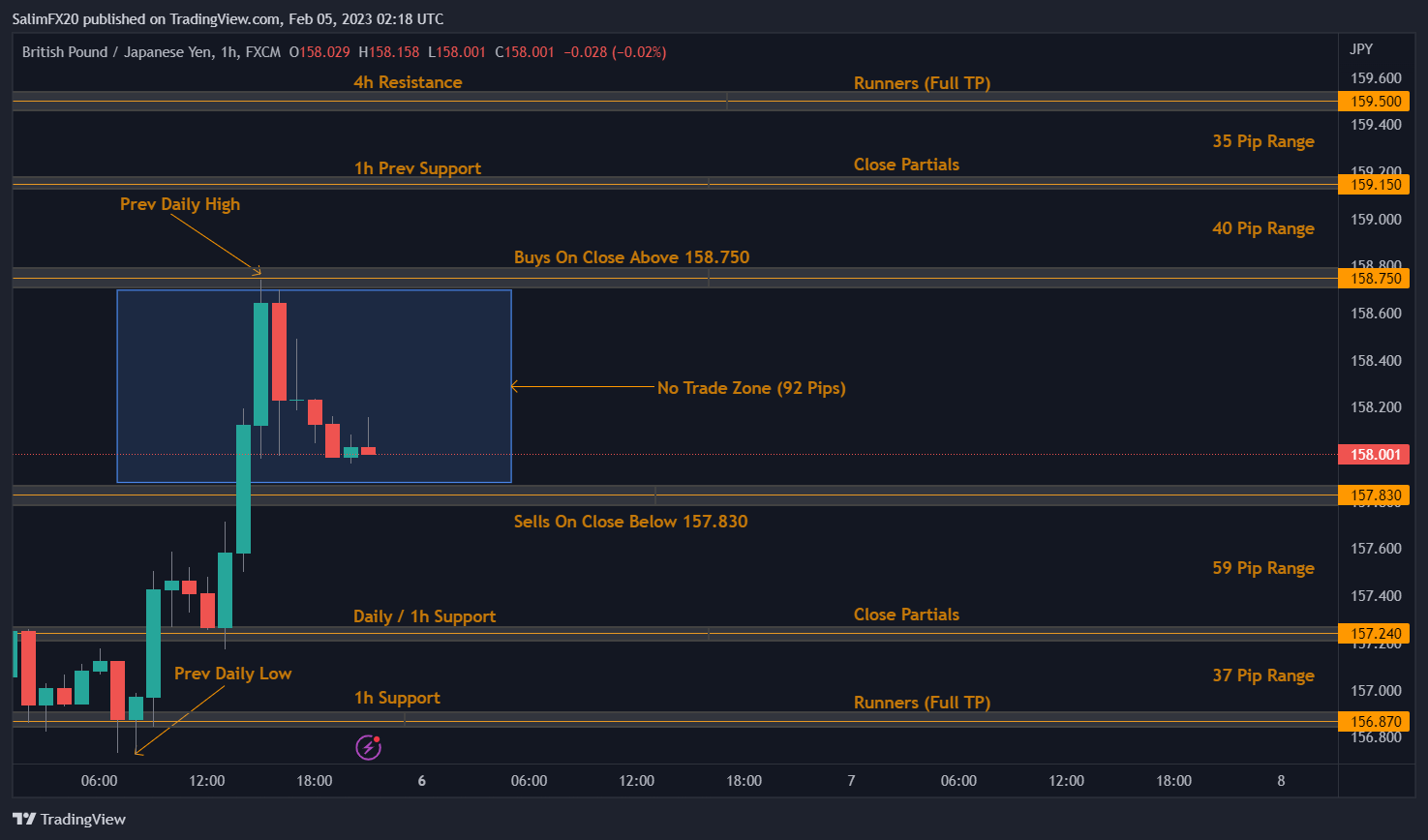Click the date 7 on the time axis
The image size is (1428, 840).
coord(851,781)
